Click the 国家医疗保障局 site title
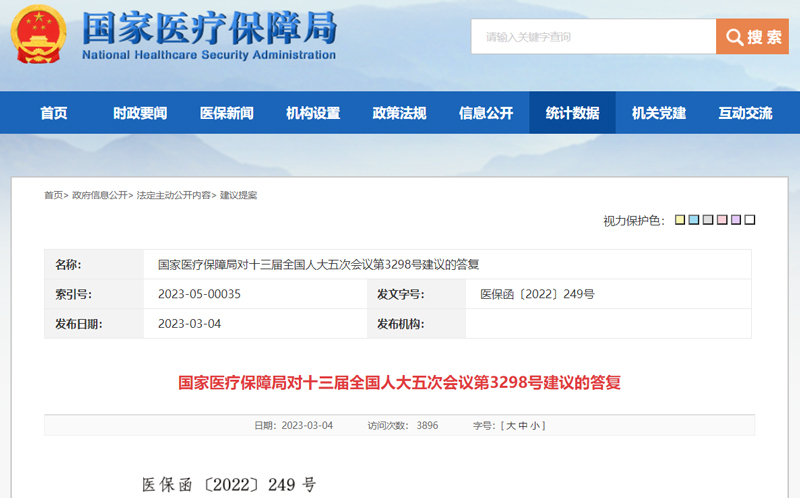800x498 pixels. [x=210, y=28]
